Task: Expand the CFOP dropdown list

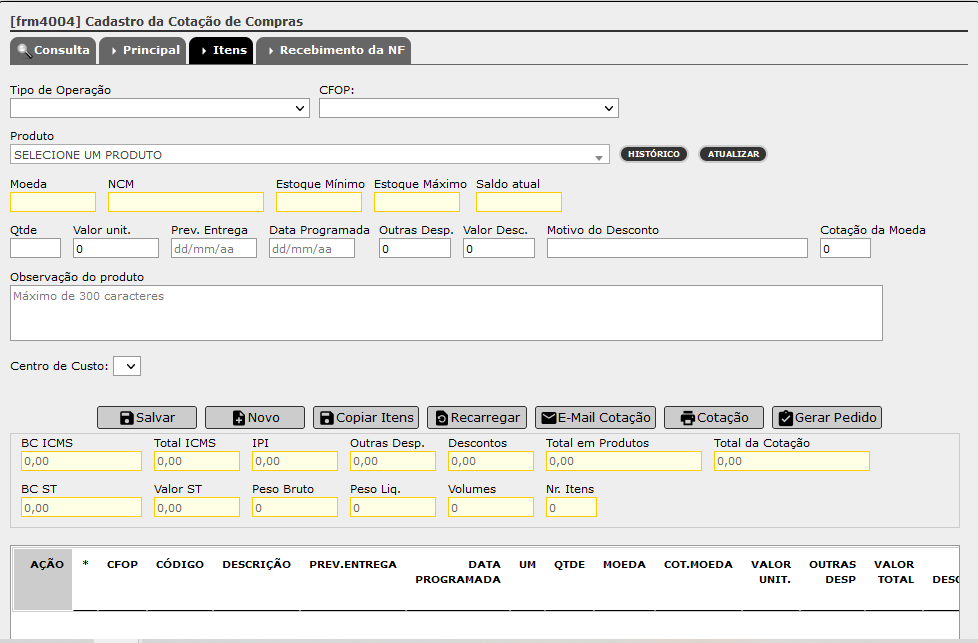Action: pos(468,108)
